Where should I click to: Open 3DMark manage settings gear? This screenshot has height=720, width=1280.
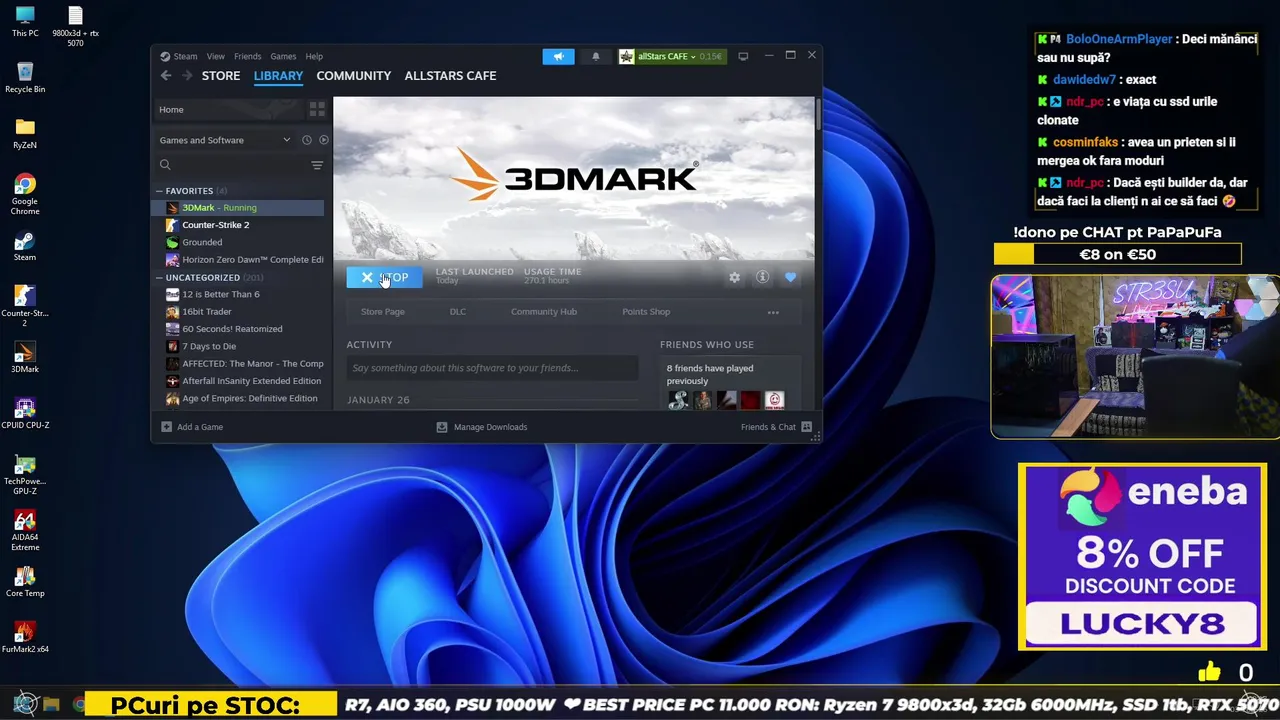[735, 277]
